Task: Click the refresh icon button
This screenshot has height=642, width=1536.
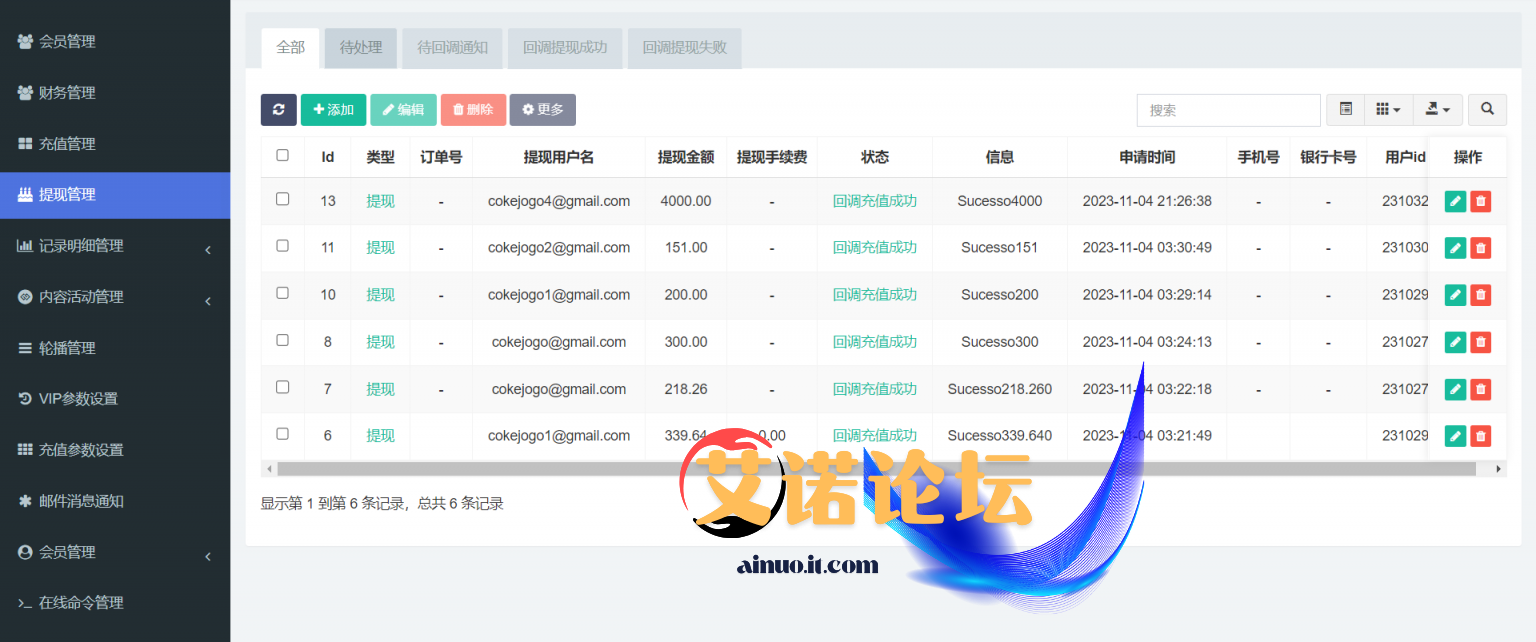Action: coord(278,110)
